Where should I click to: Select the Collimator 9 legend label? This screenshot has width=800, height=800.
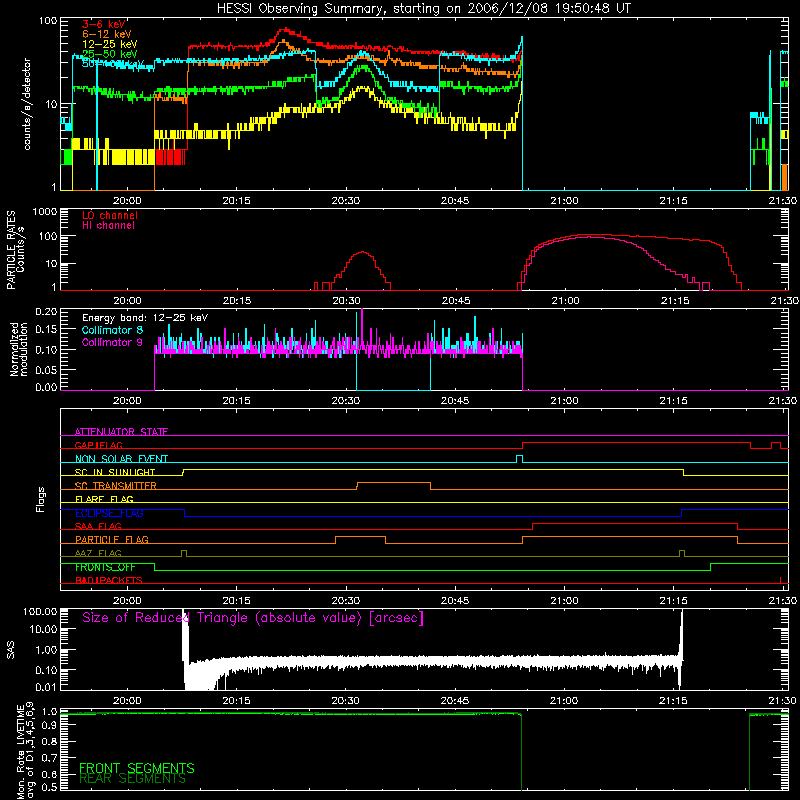[112, 342]
